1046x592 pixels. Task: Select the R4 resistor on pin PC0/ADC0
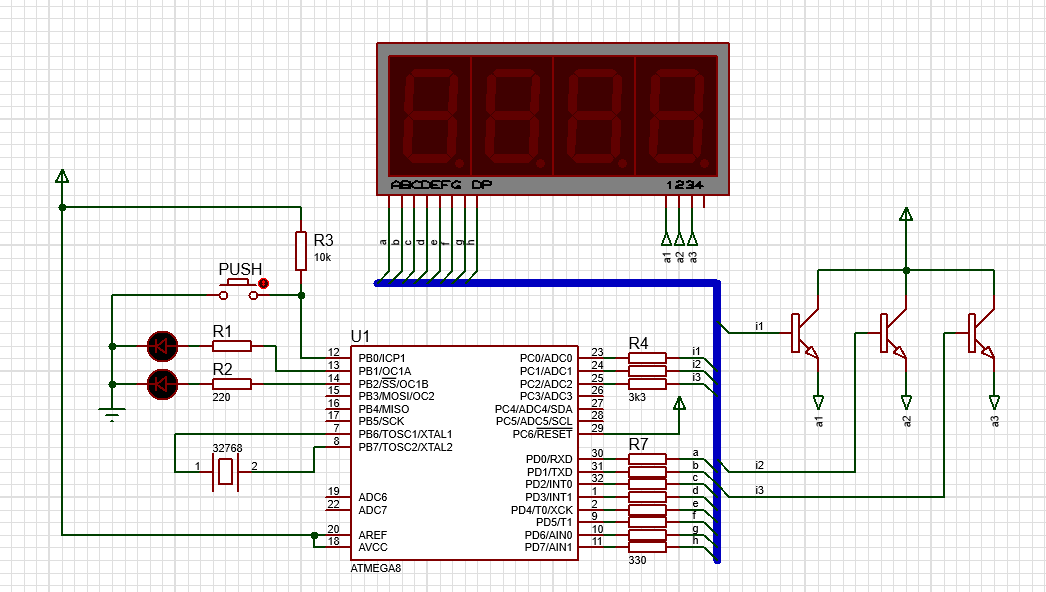click(x=647, y=358)
